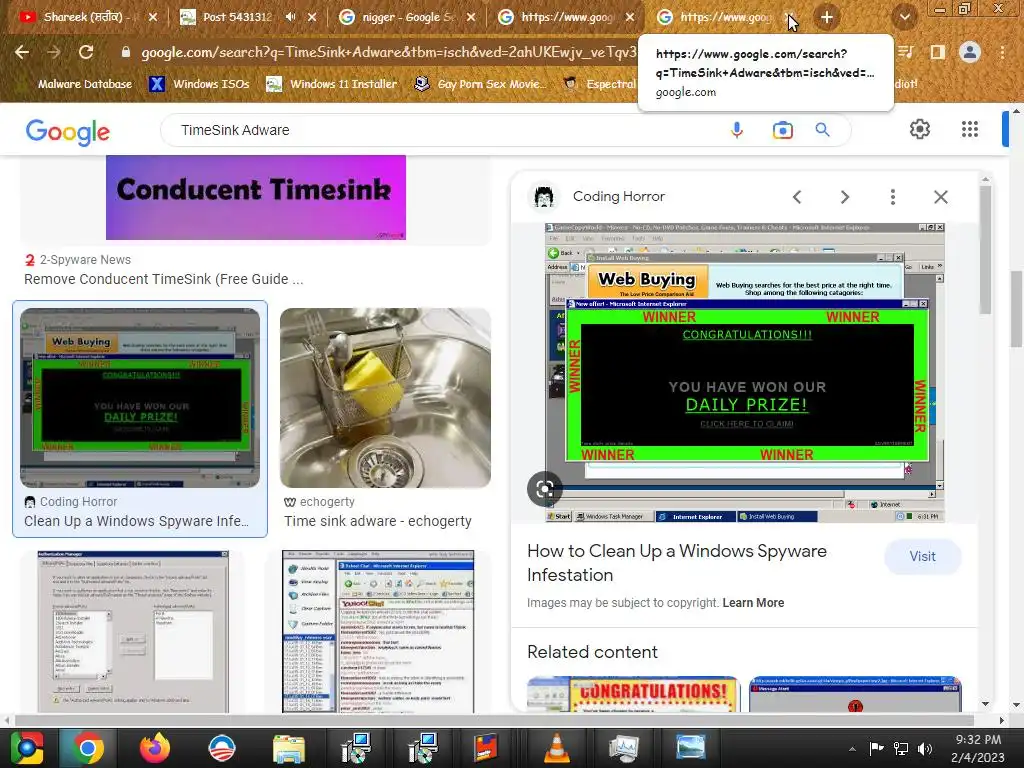Click scroll down arrow of page scrollbar

[1016, 706]
